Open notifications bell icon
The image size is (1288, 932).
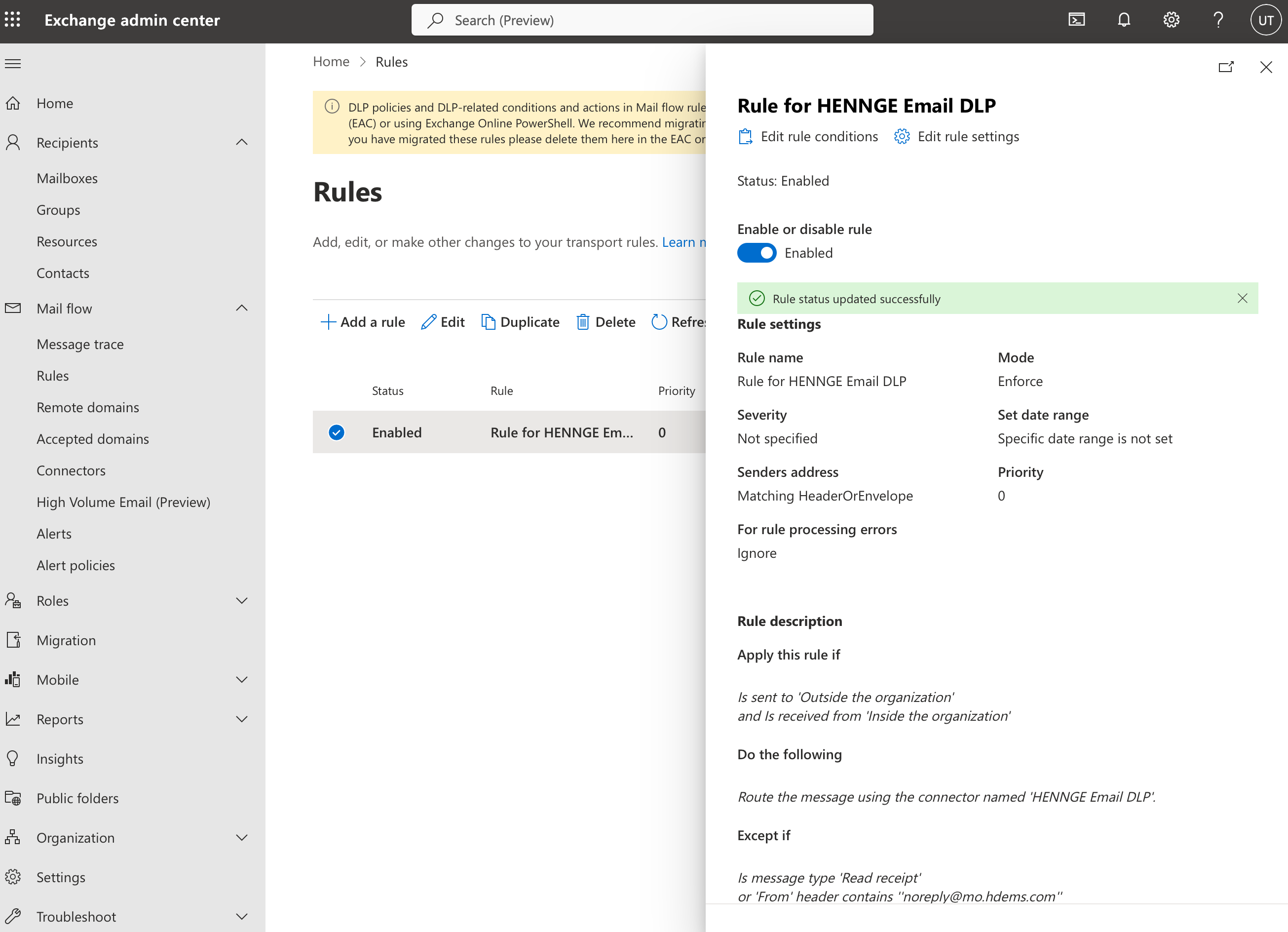point(1123,20)
